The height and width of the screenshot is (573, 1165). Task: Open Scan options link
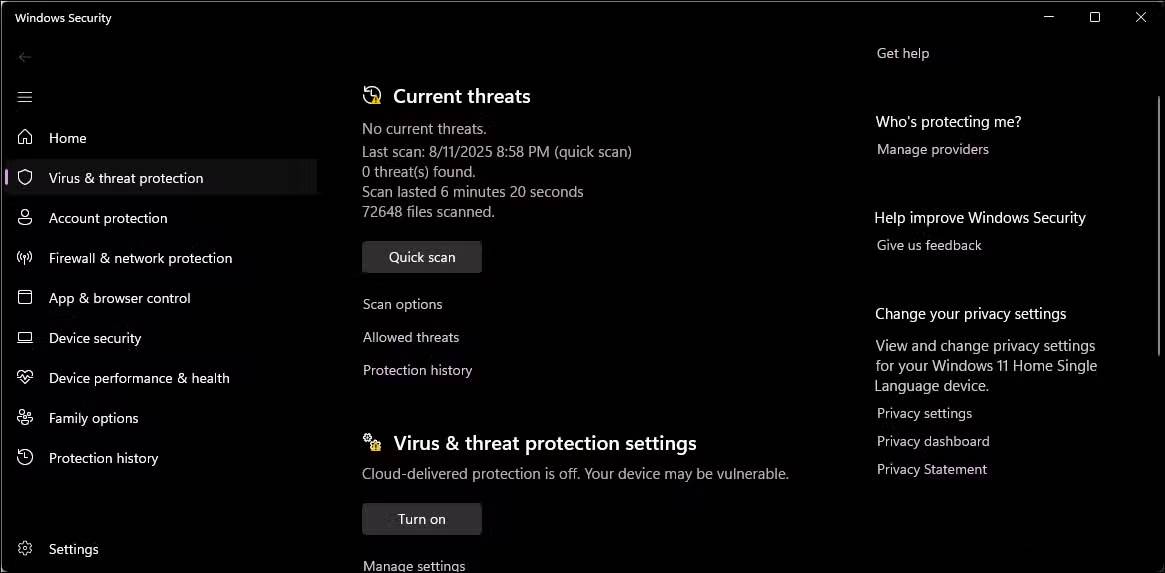pos(402,304)
